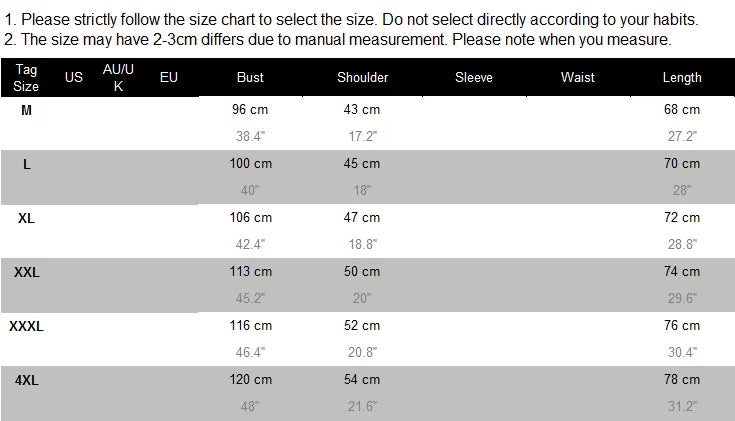Click the XXL size row label
735x421 pixels.
[26, 272]
